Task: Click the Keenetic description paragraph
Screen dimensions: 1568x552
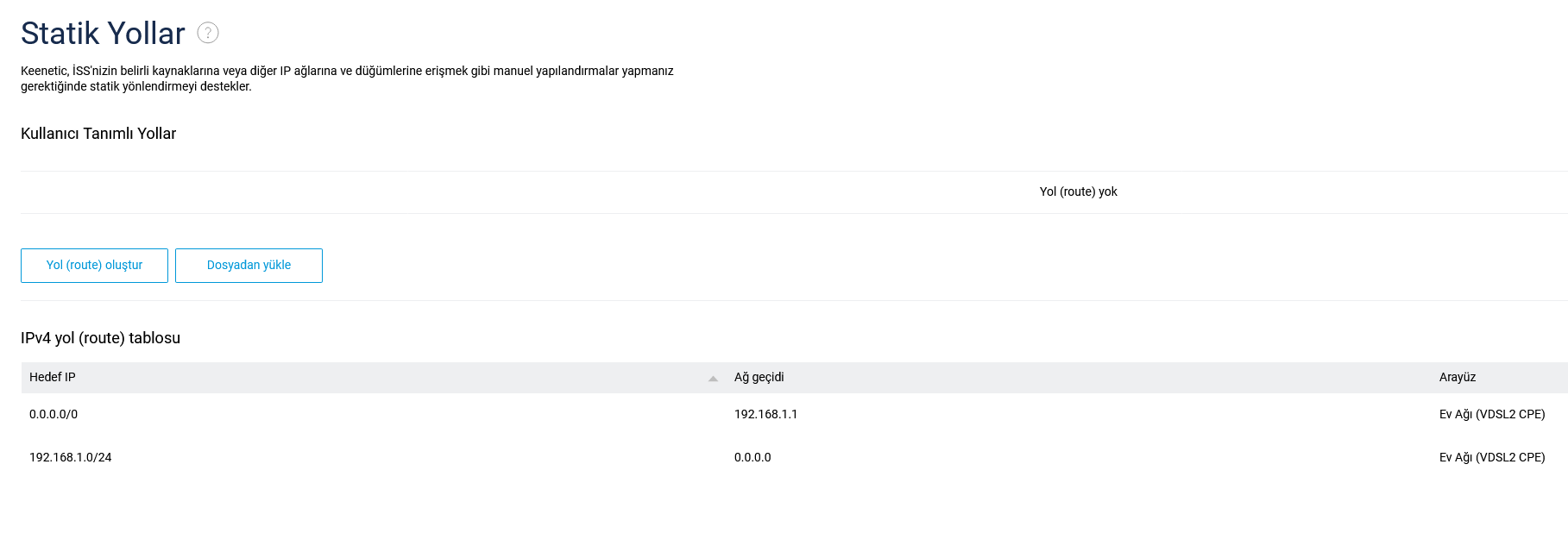Action: [347, 78]
